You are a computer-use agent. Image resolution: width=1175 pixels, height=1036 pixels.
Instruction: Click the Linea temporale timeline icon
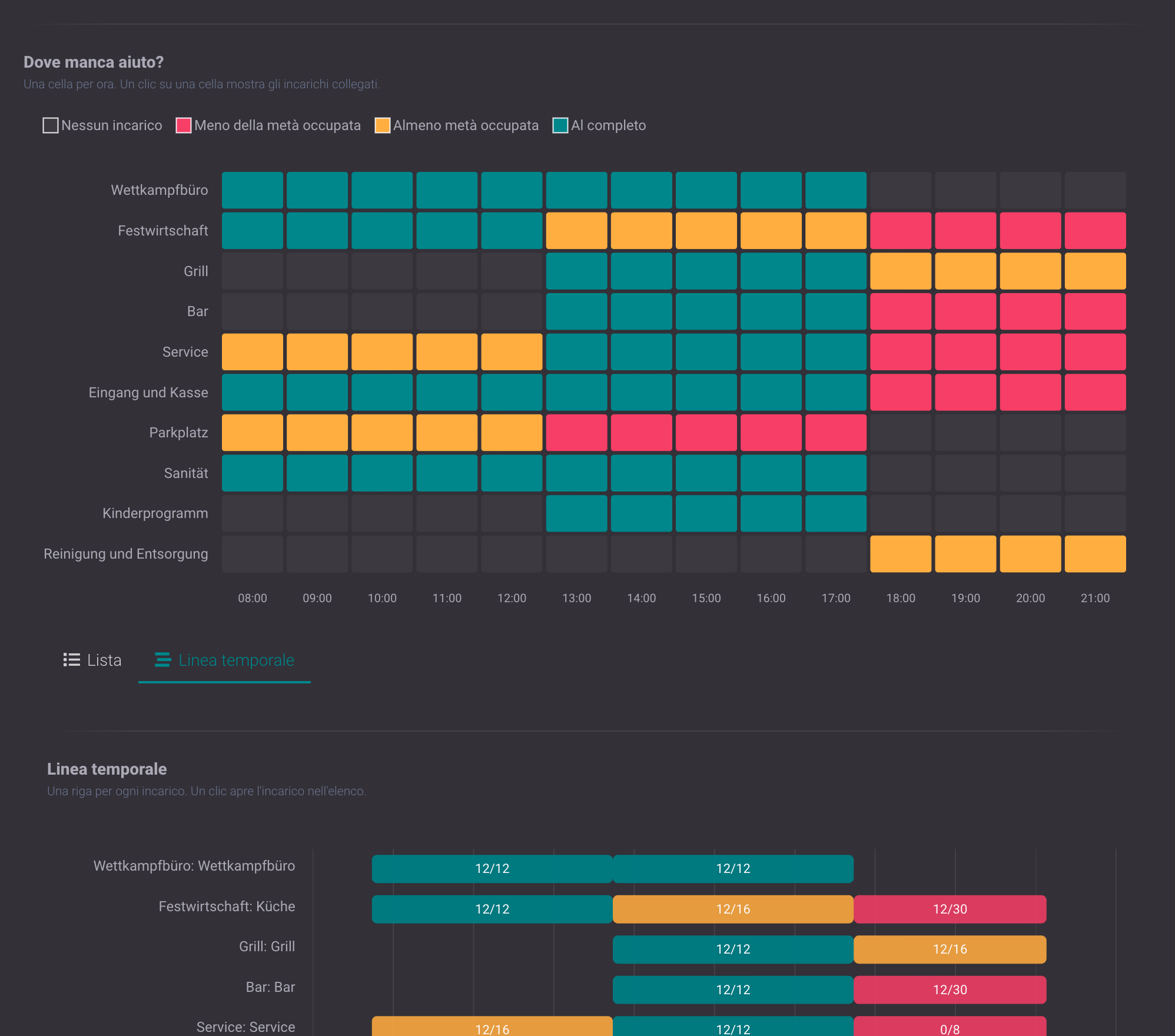pos(163,660)
